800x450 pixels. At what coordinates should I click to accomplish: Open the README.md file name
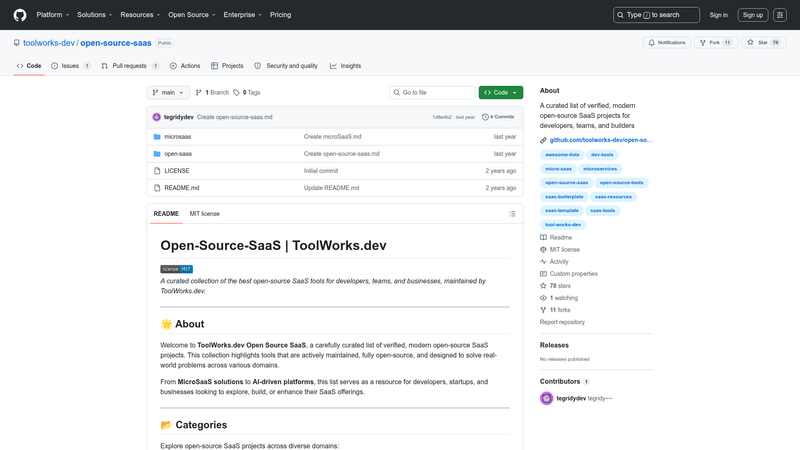pyautogui.click(x=182, y=188)
